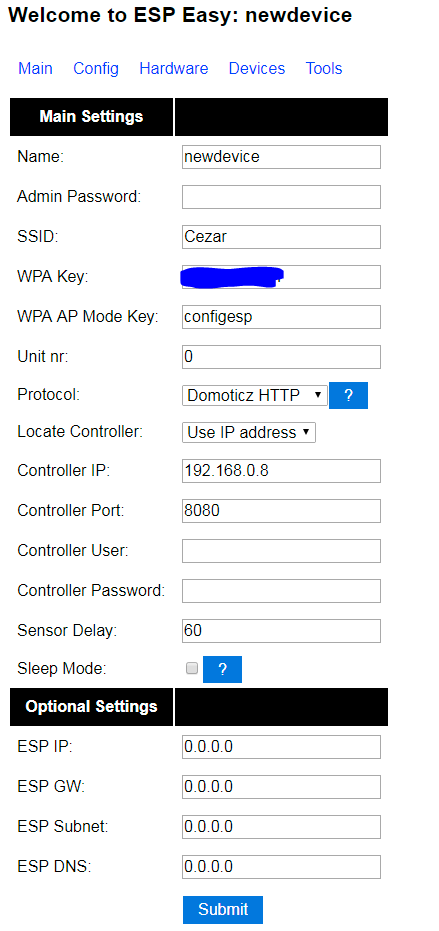This screenshot has height=931, width=439.
Task: Click the help button next to Sleep Mode
Action: tap(222, 669)
